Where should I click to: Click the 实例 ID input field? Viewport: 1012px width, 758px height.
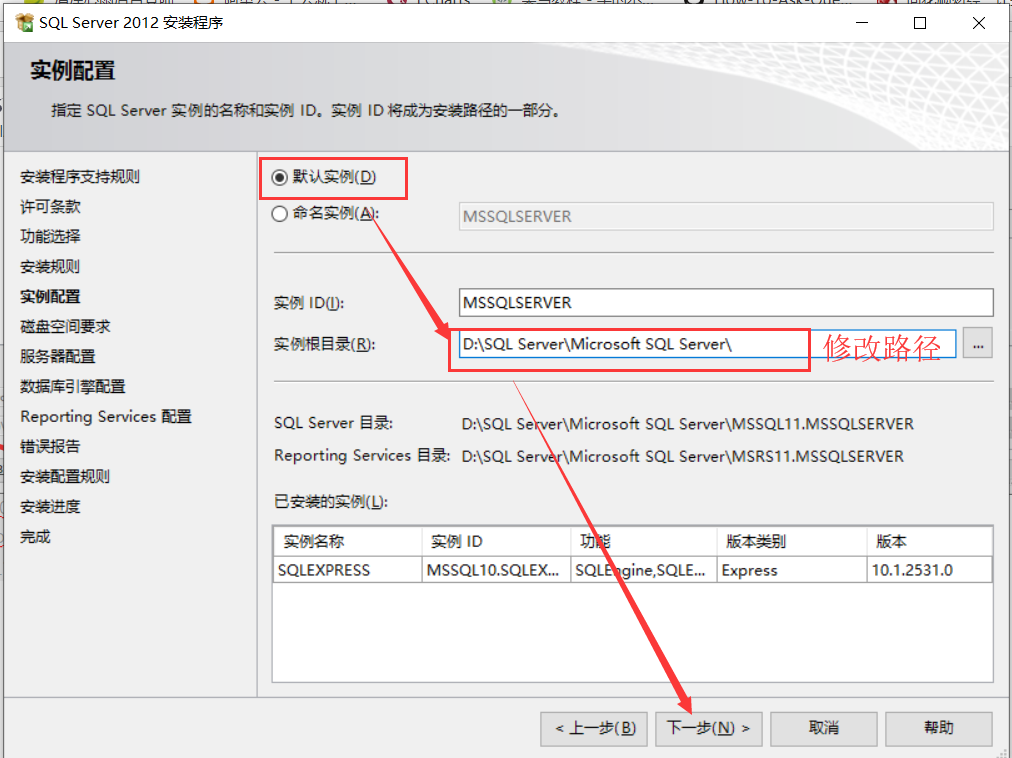(x=726, y=303)
